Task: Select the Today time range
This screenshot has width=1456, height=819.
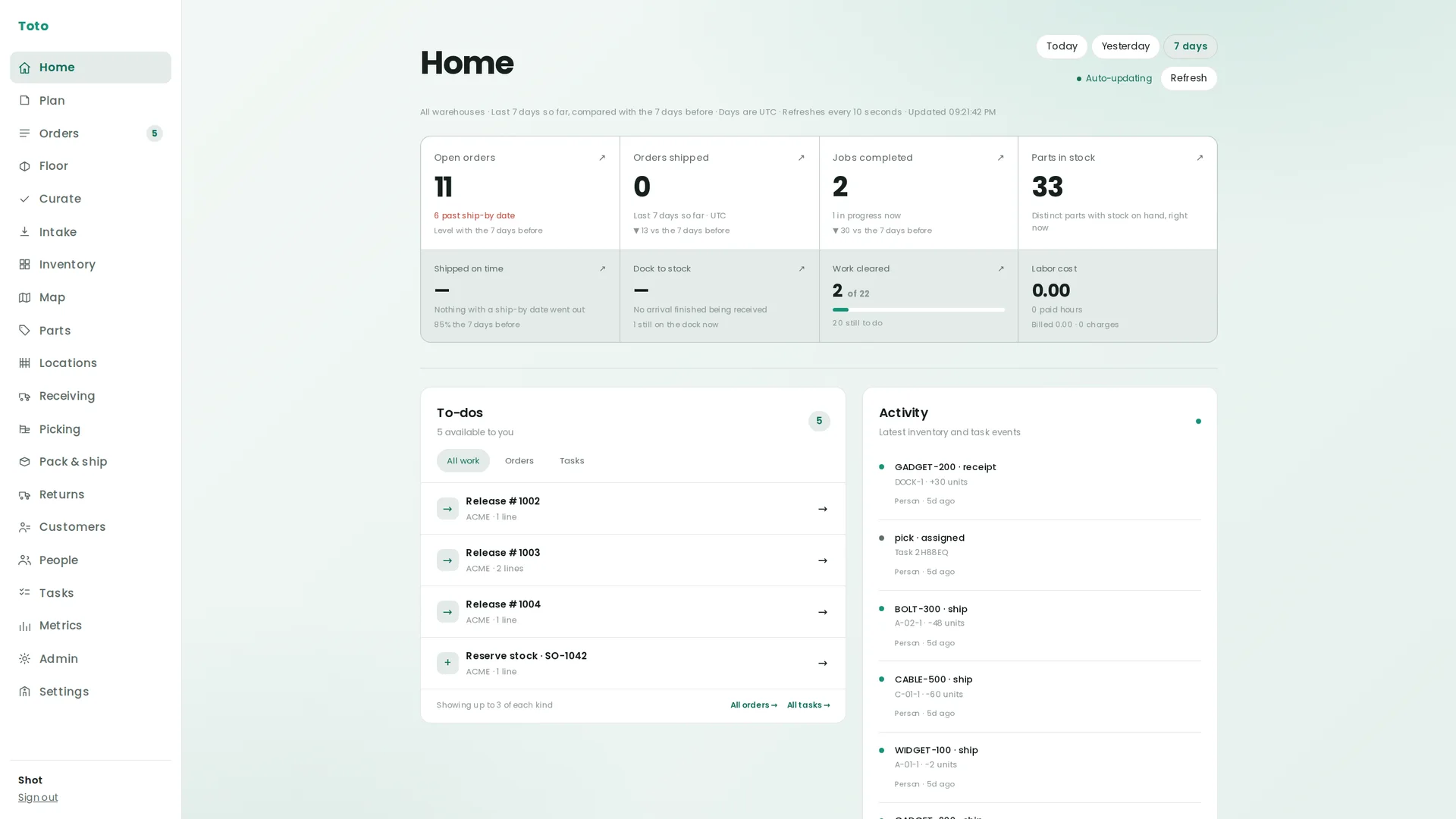Action: [x=1061, y=46]
